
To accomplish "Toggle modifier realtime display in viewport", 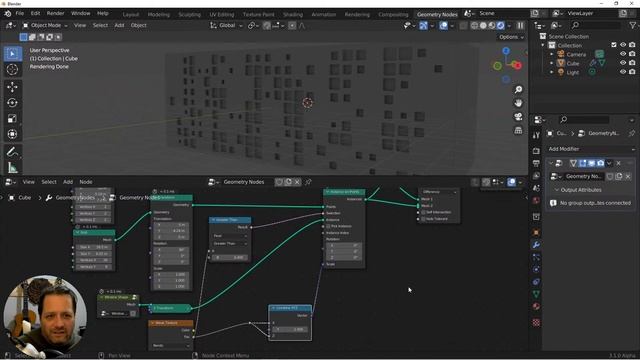I will click(591, 163).
